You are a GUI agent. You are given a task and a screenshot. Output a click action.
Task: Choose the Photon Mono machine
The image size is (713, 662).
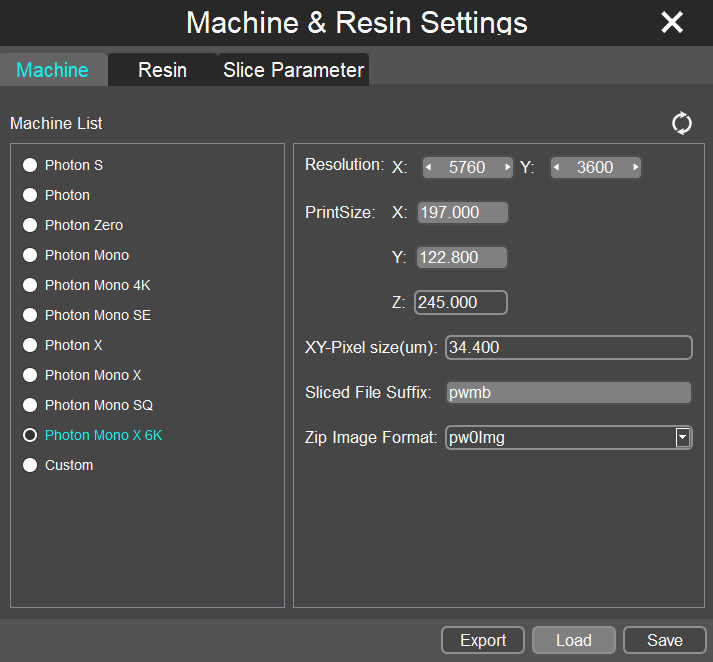click(x=30, y=255)
